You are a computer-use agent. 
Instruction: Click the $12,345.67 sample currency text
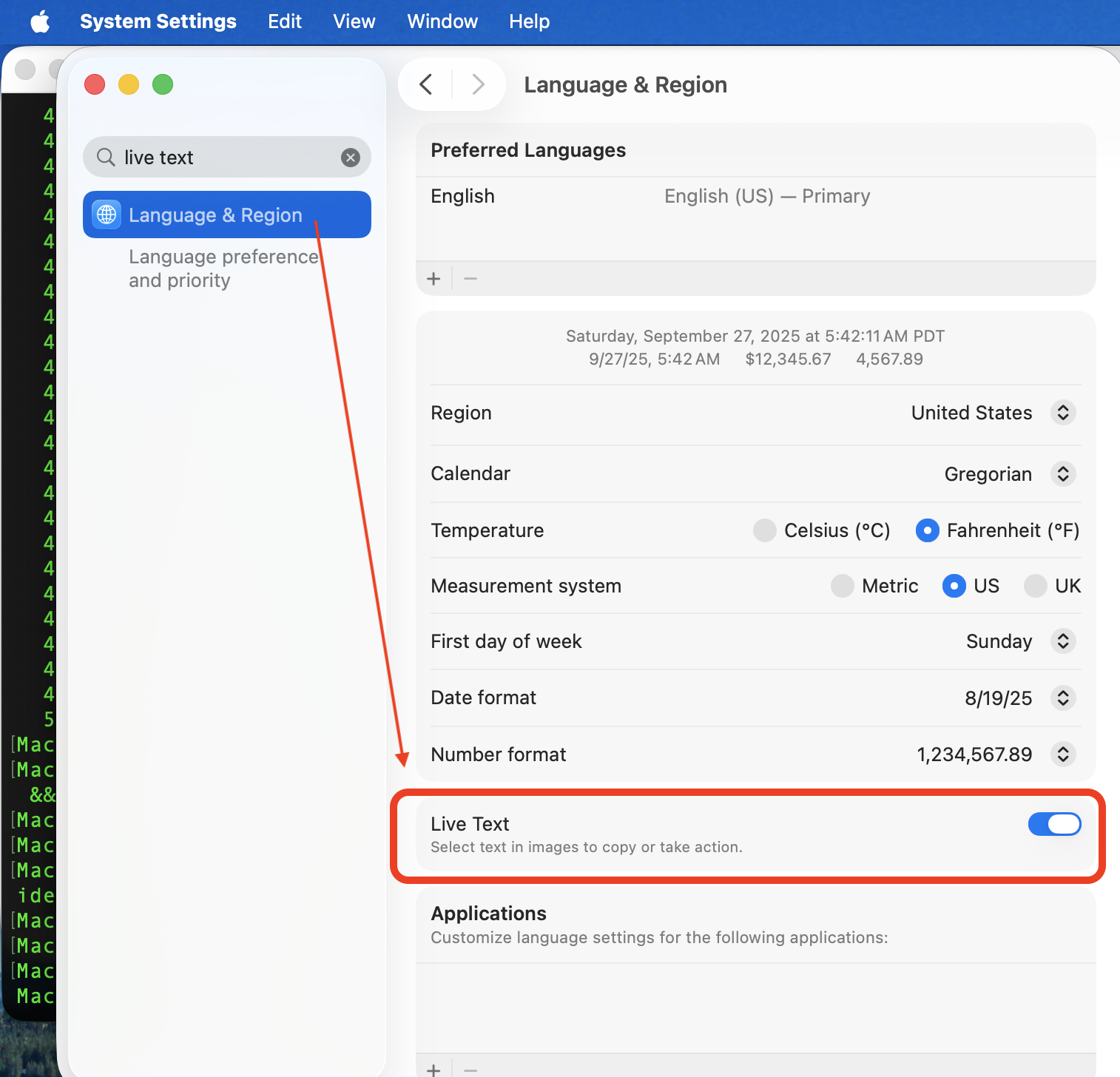pyautogui.click(x=789, y=359)
